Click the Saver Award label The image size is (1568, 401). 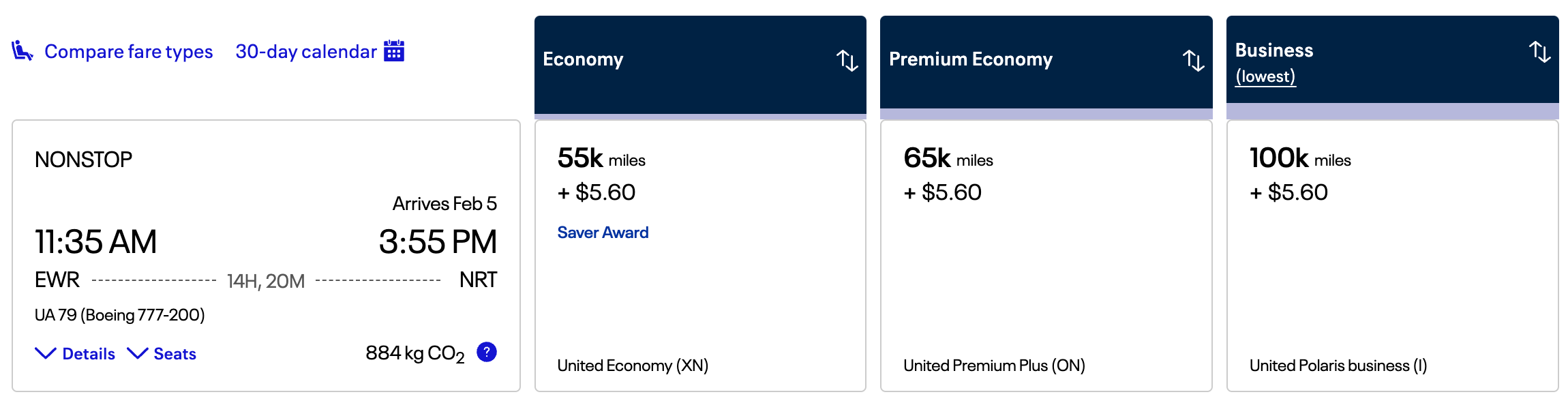pos(603,233)
